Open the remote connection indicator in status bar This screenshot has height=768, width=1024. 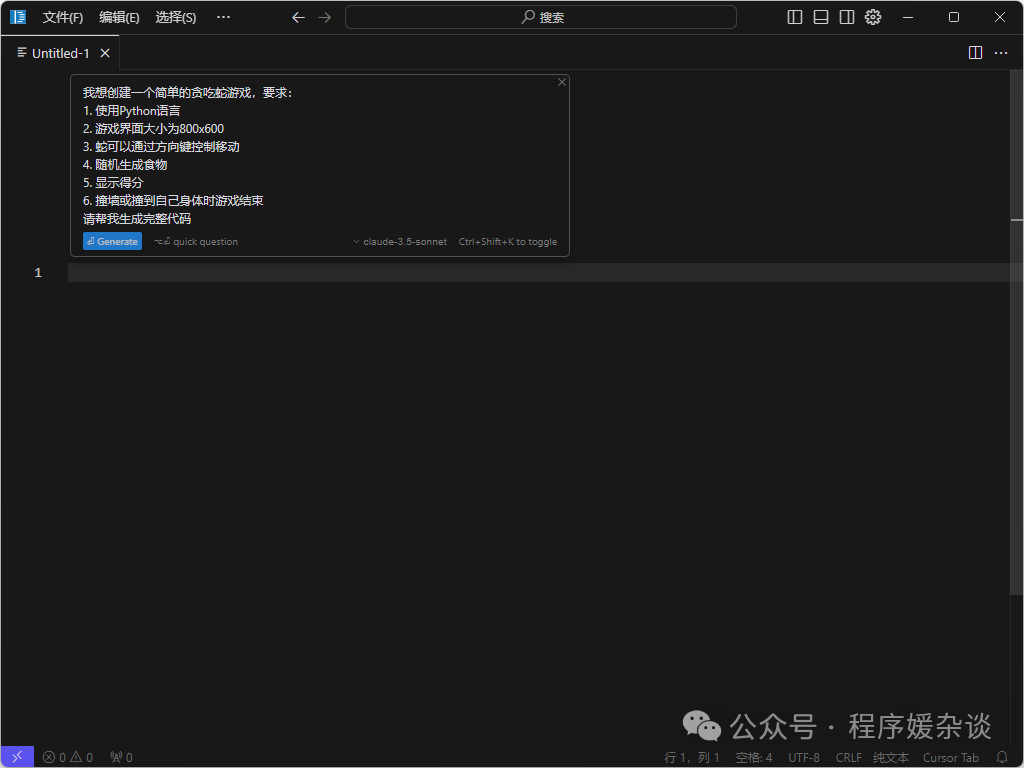pyautogui.click(x=16, y=757)
